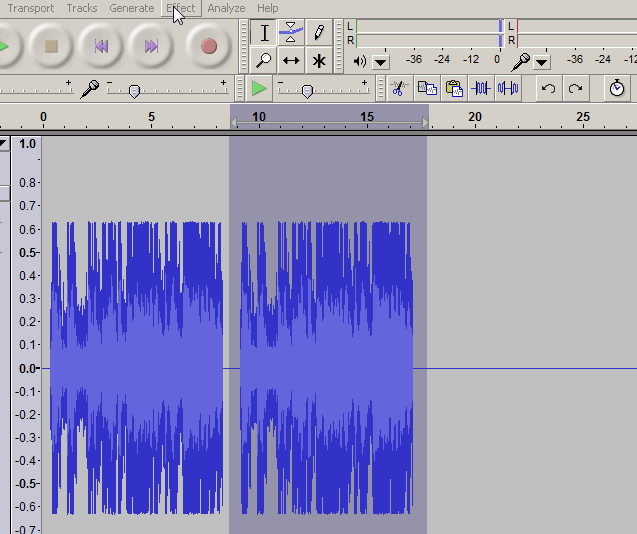637x534 pixels.
Task: Open the Transport menu
Action: (x=31, y=8)
